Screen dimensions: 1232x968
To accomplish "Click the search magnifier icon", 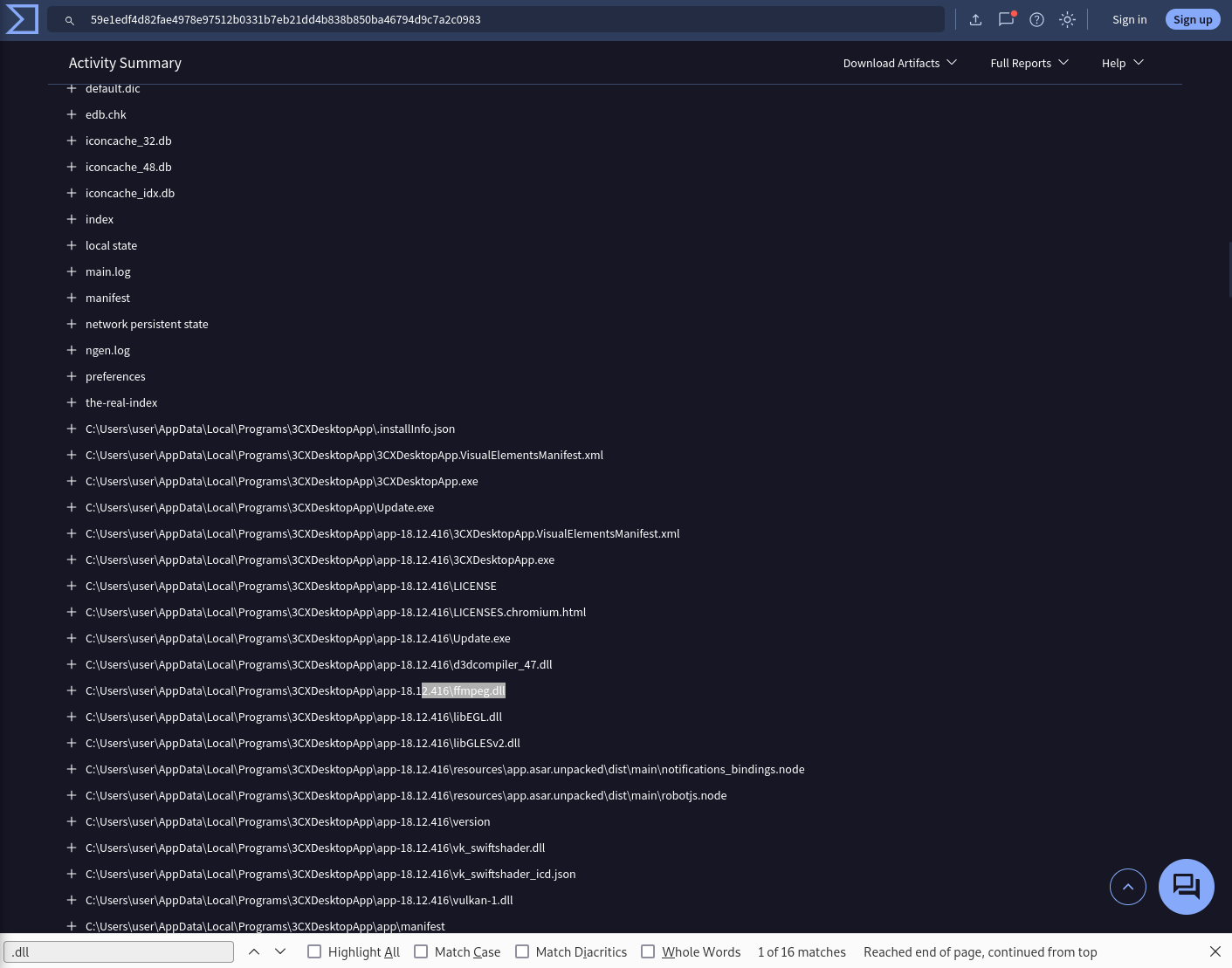I will pyautogui.click(x=70, y=20).
